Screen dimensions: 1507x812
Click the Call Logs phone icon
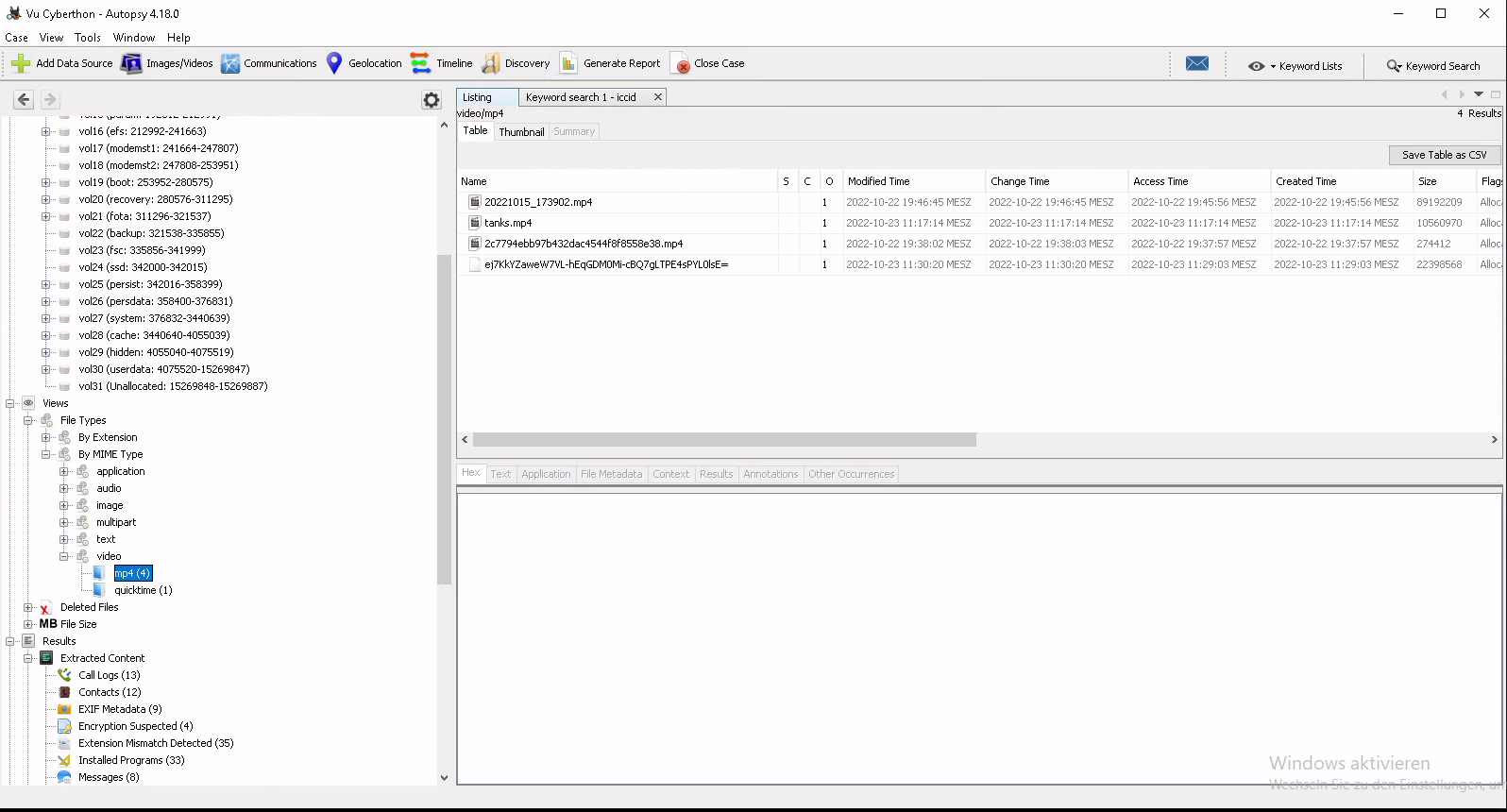[64, 675]
